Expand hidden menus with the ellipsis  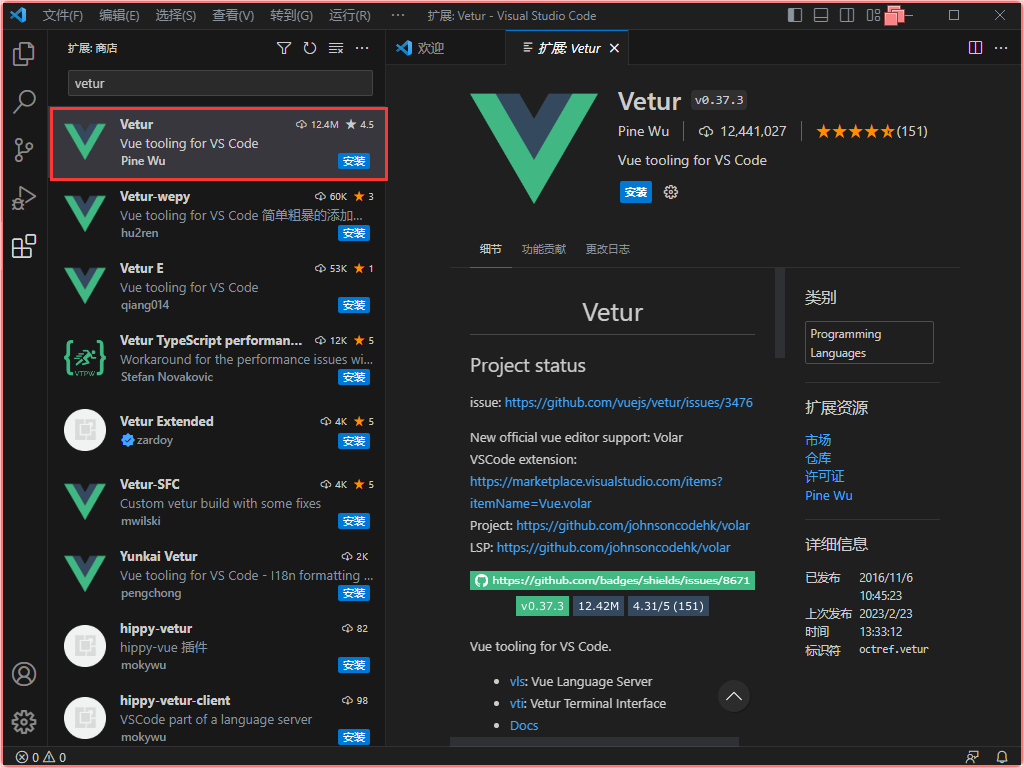coord(398,15)
